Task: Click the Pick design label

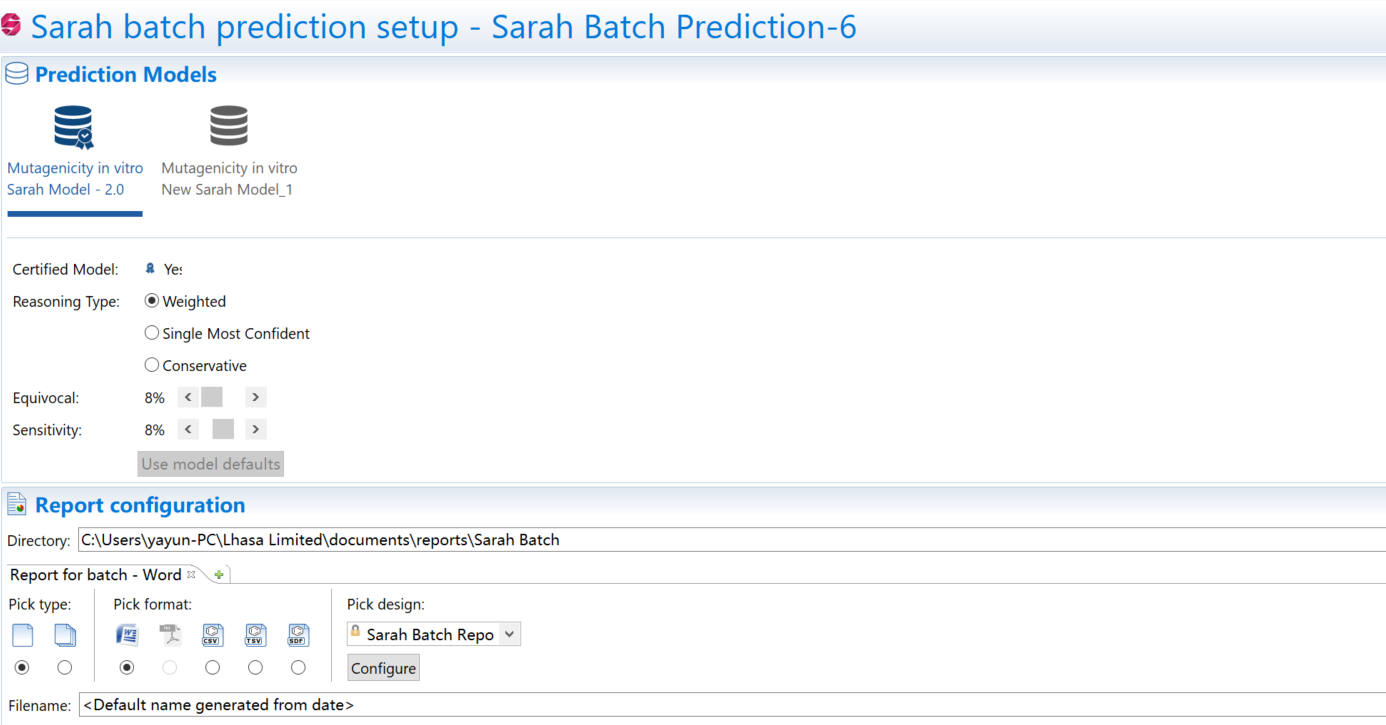Action: tap(386, 604)
